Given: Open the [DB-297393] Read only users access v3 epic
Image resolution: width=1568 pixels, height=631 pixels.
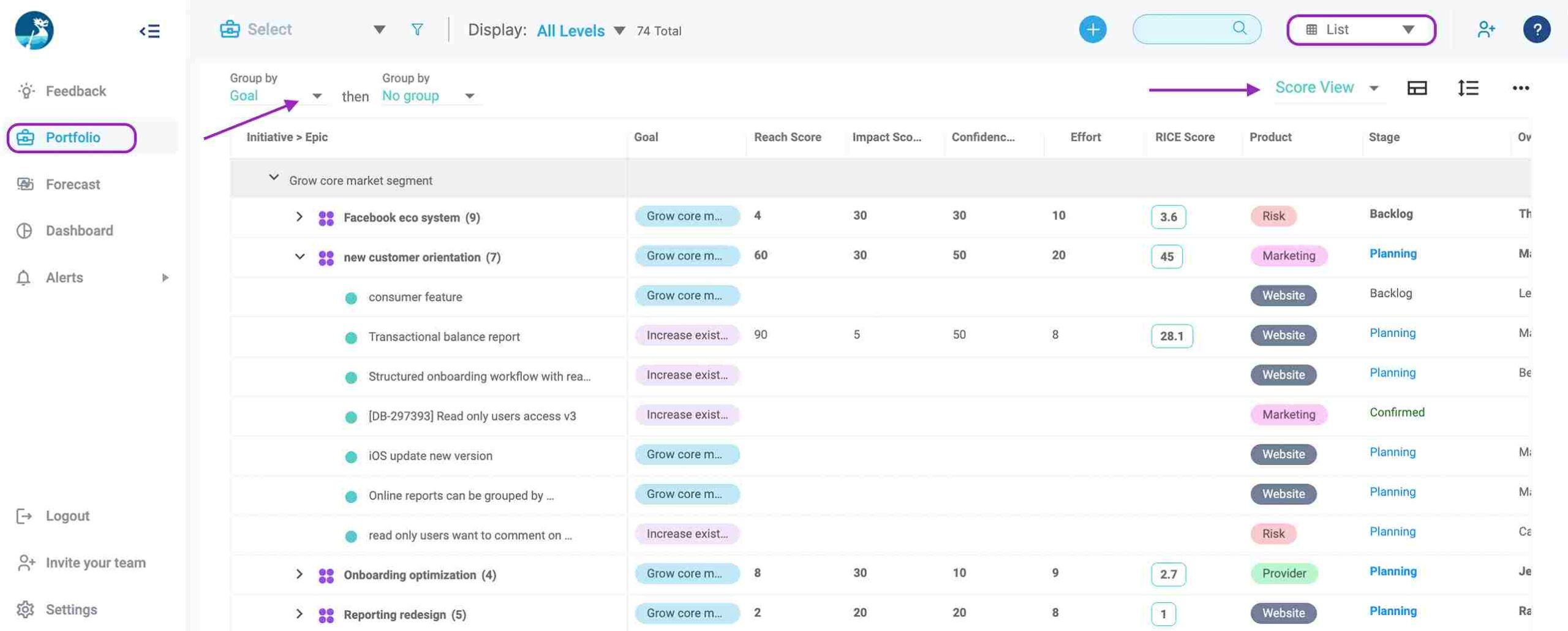Looking at the screenshot, I should [x=472, y=417].
